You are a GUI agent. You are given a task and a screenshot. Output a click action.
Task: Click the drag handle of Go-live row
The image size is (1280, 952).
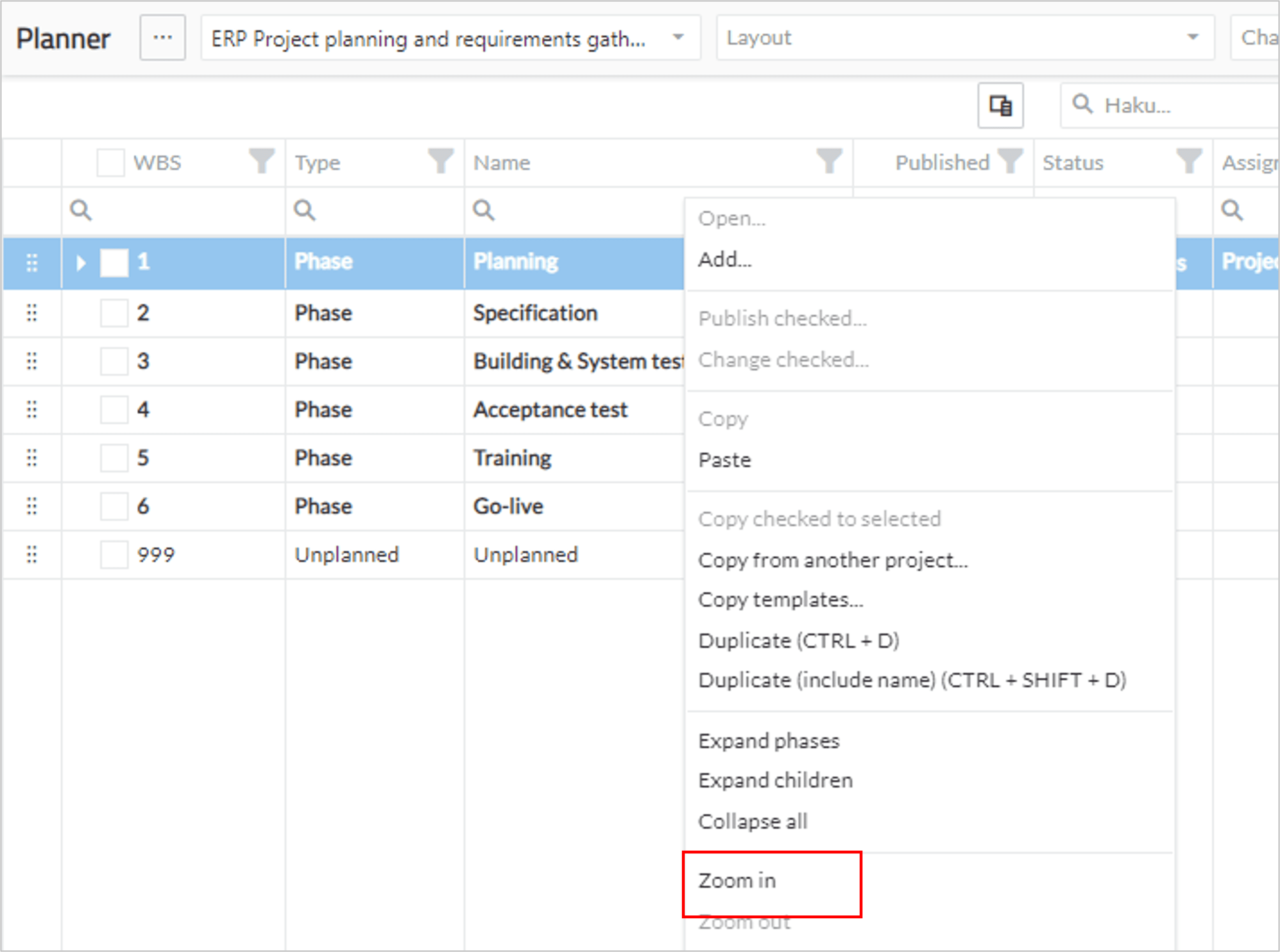point(32,507)
